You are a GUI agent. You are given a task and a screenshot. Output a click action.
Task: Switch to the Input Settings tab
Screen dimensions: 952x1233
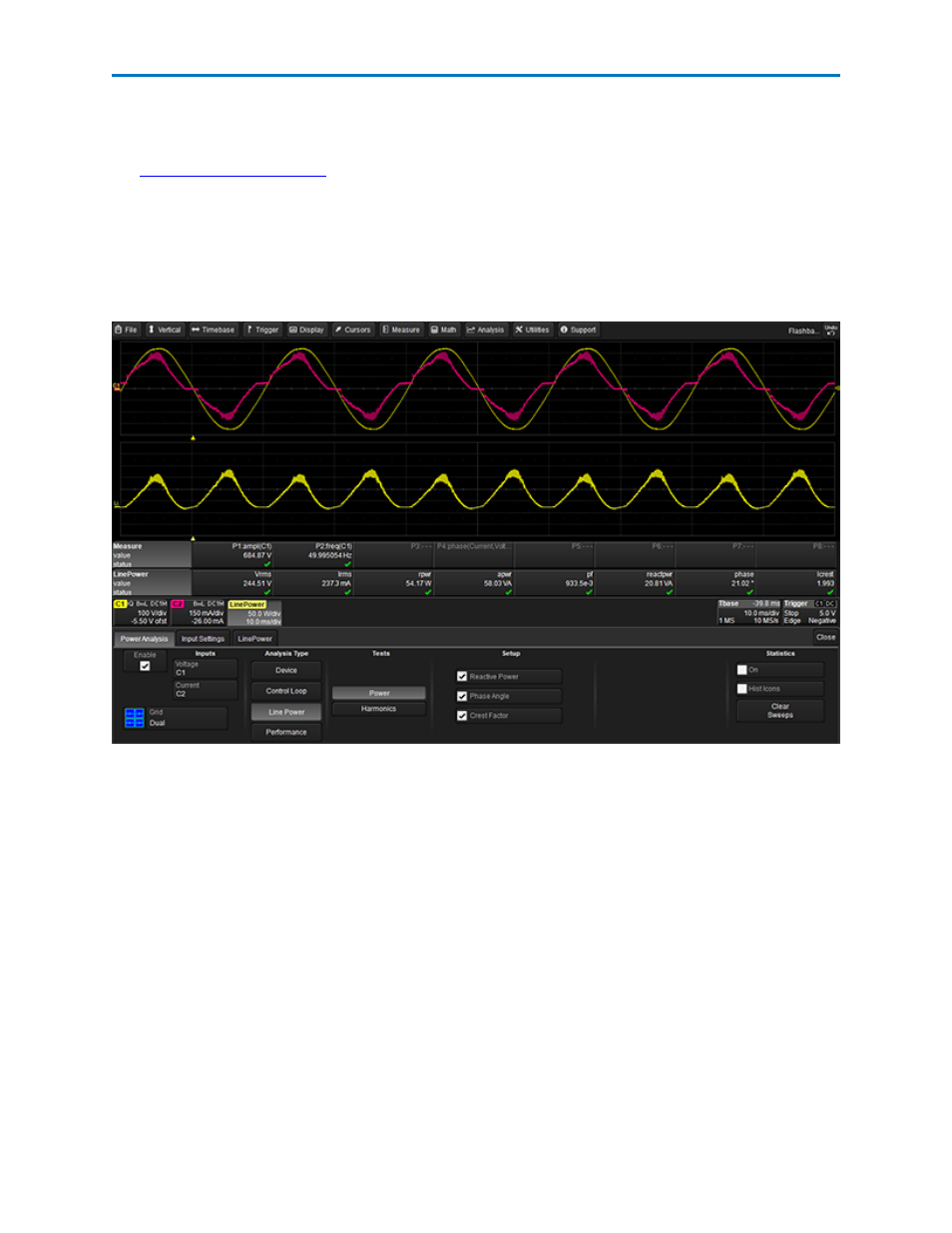point(203,639)
